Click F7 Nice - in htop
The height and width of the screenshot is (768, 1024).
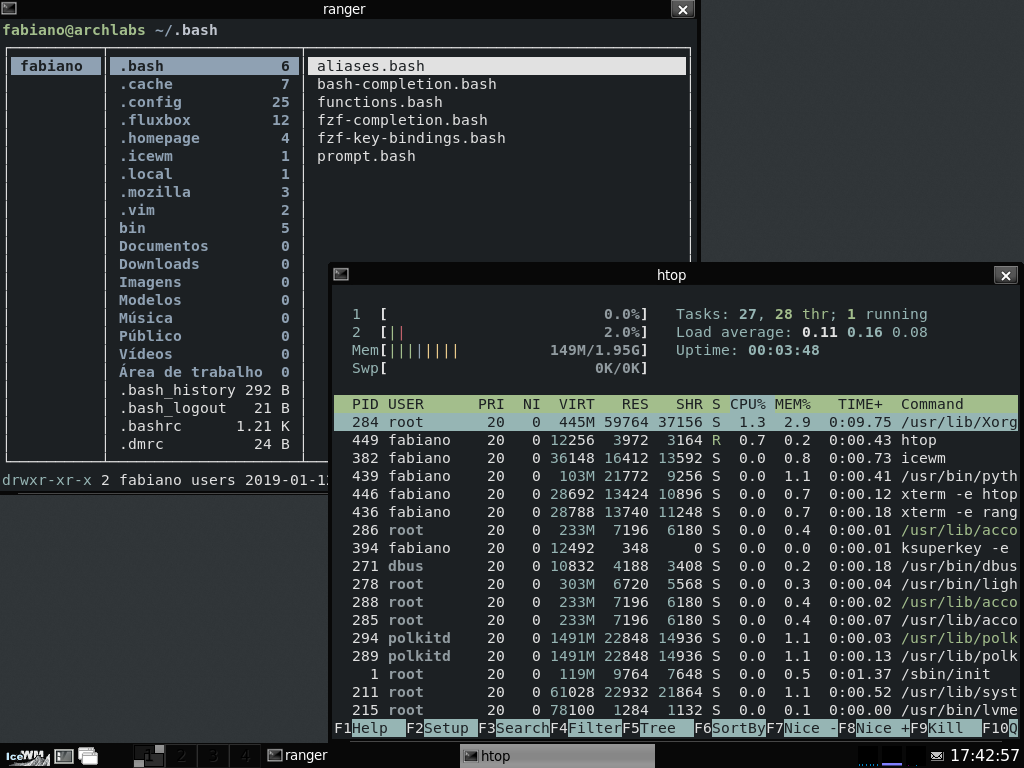pos(801,728)
